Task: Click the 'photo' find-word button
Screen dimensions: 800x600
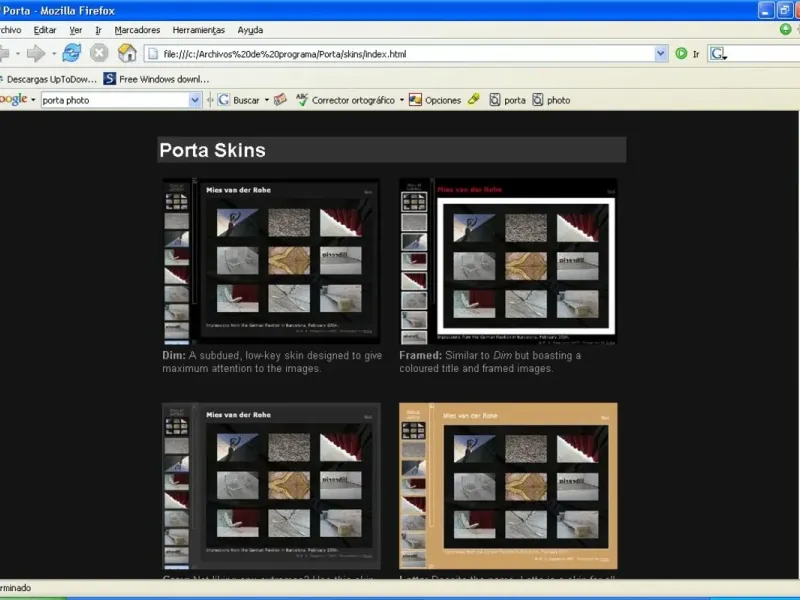Action: (551, 100)
